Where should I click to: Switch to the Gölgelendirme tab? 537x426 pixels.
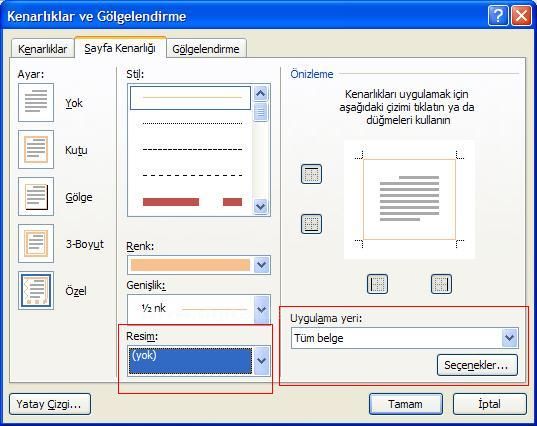[x=206, y=49]
